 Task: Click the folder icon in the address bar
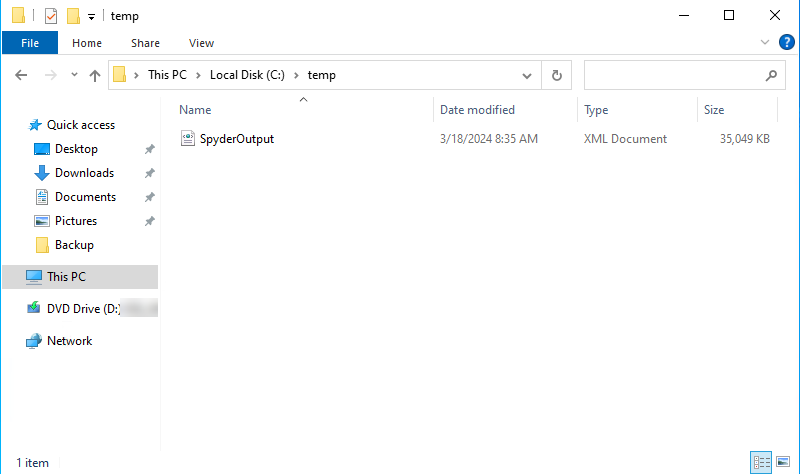[x=119, y=74]
